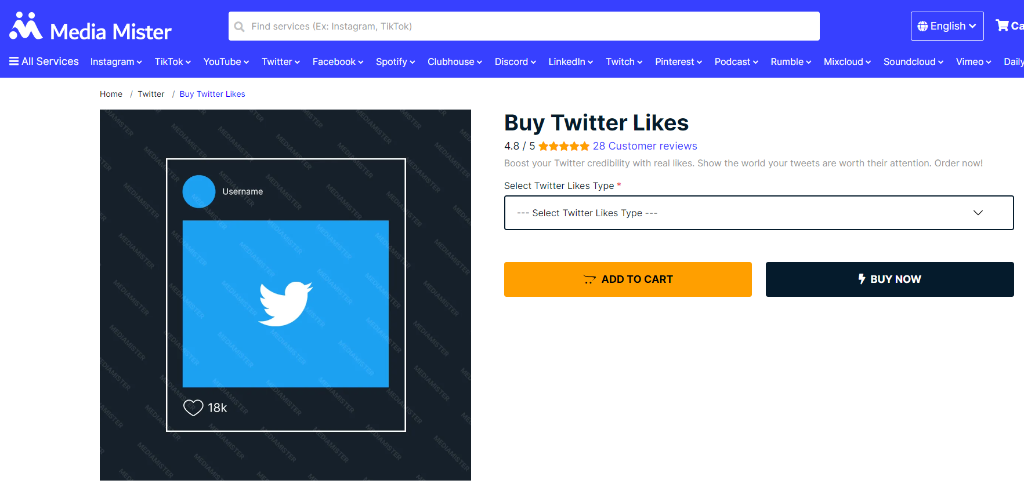Expand the YouTube services menu
The image size is (1024, 491).
pos(226,62)
